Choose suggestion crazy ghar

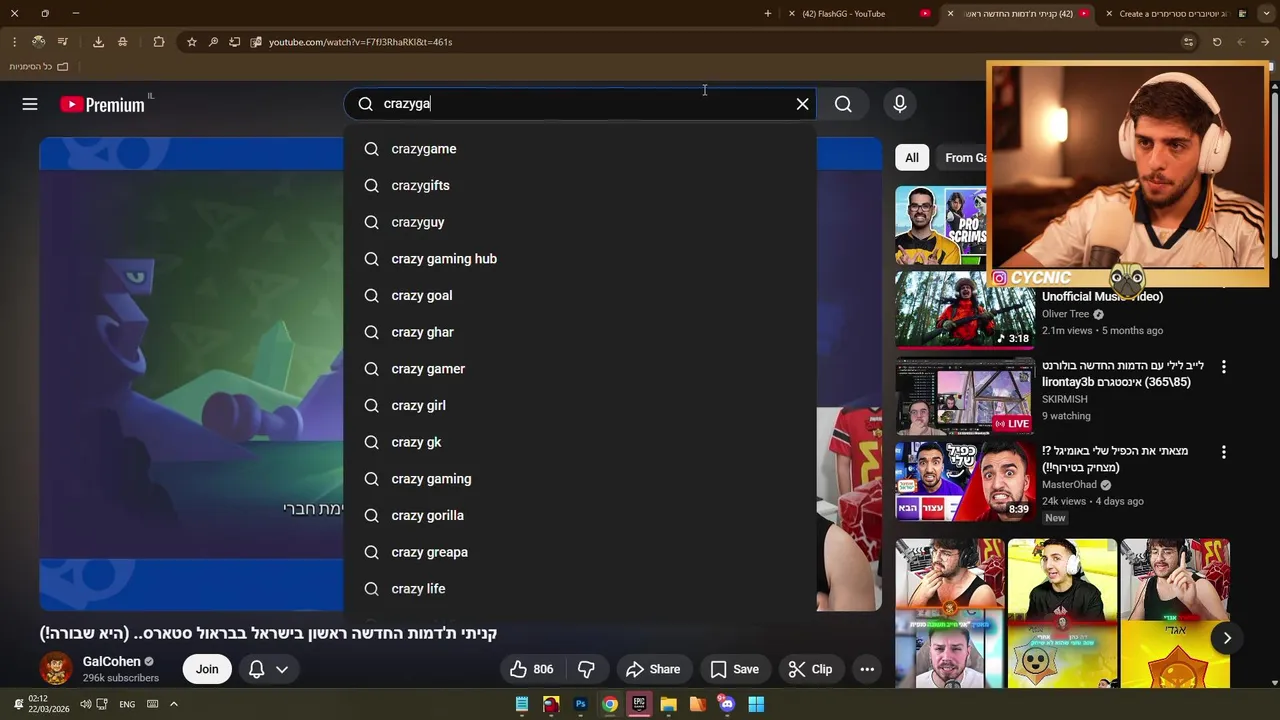(580, 332)
